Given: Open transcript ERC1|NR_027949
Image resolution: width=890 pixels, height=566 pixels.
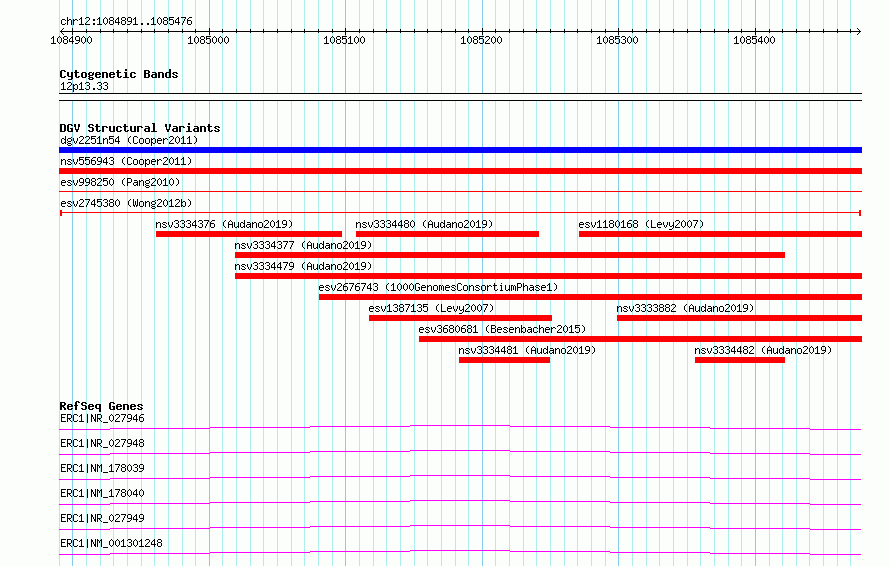Looking at the screenshot, I should coord(102,518).
